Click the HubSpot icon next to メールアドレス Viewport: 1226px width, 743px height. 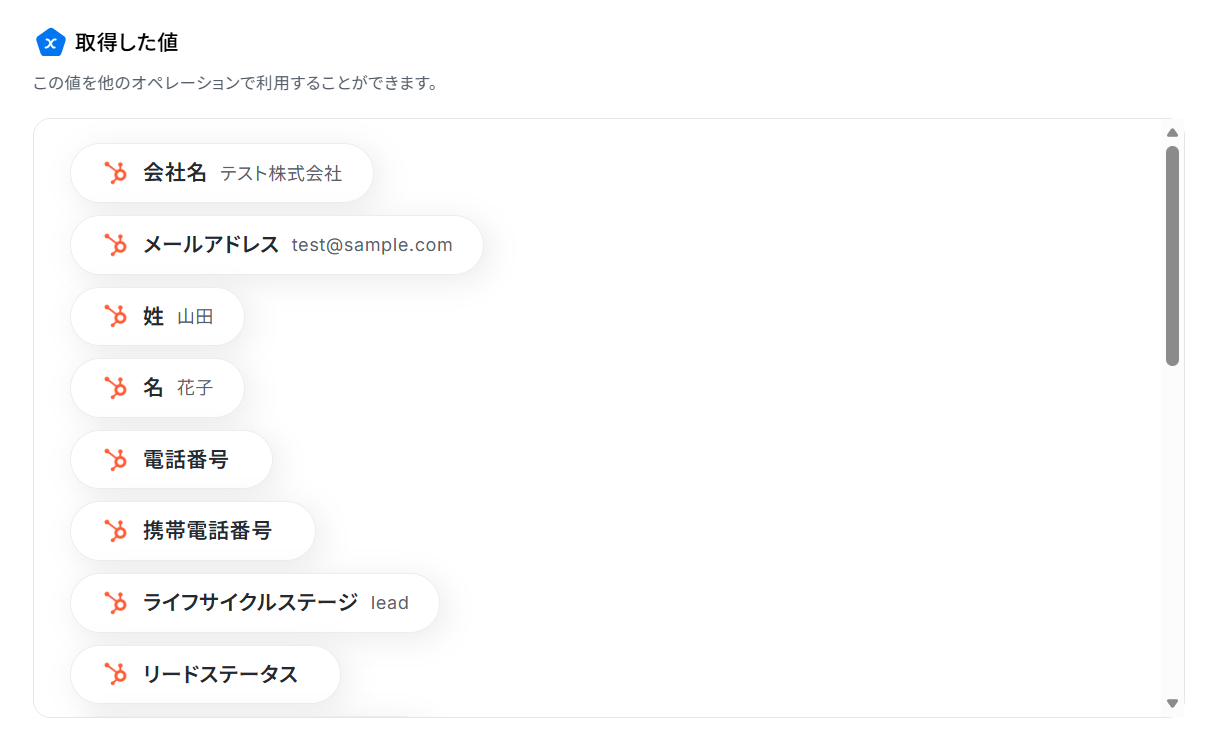coord(116,245)
